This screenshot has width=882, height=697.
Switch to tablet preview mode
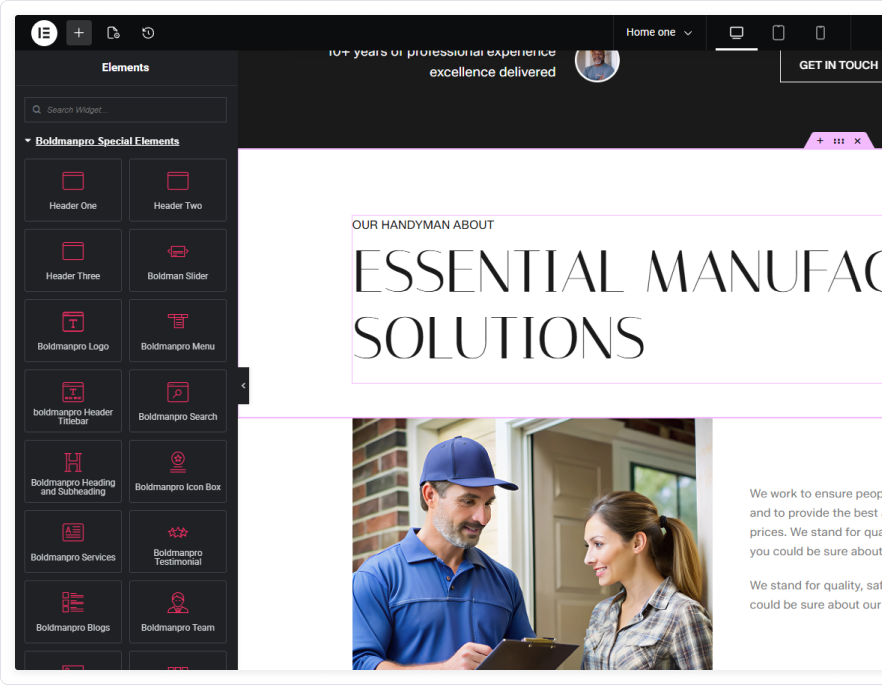point(778,33)
